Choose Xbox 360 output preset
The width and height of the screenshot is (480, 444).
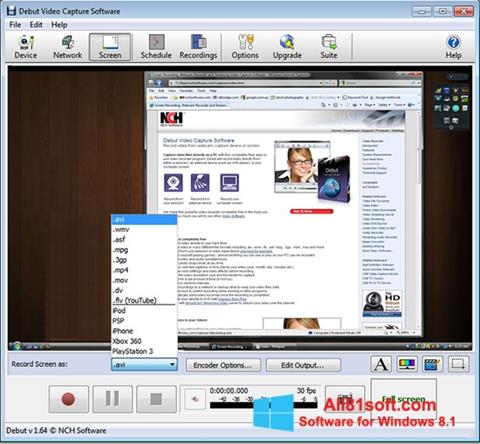144,341
